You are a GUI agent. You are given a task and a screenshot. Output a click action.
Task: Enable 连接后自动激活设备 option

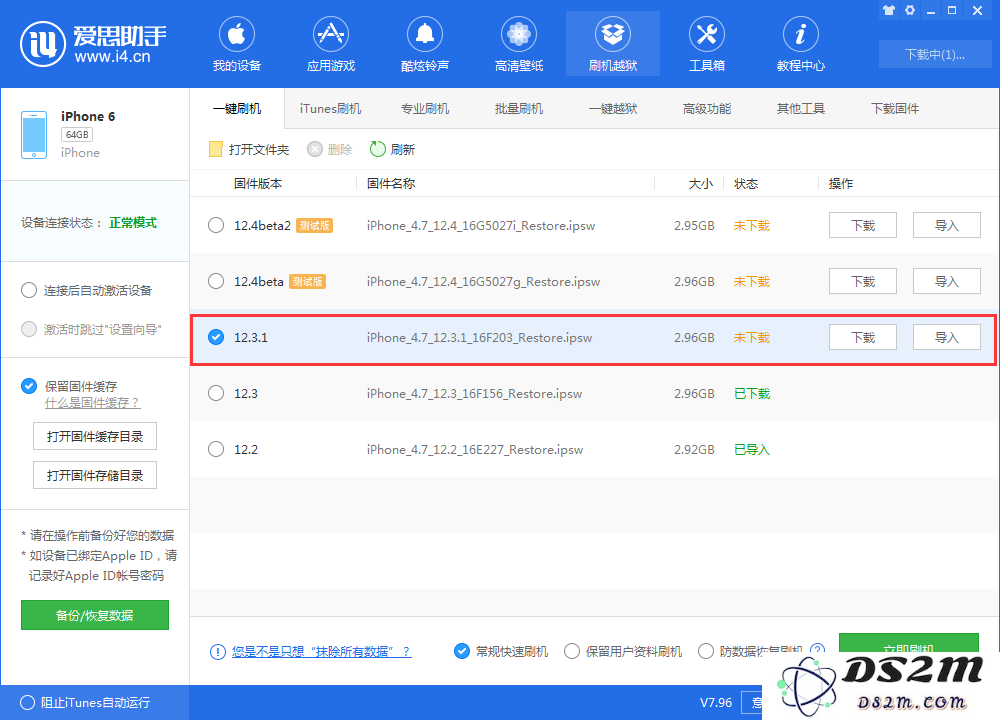pyautogui.click(x=29, y=290)
